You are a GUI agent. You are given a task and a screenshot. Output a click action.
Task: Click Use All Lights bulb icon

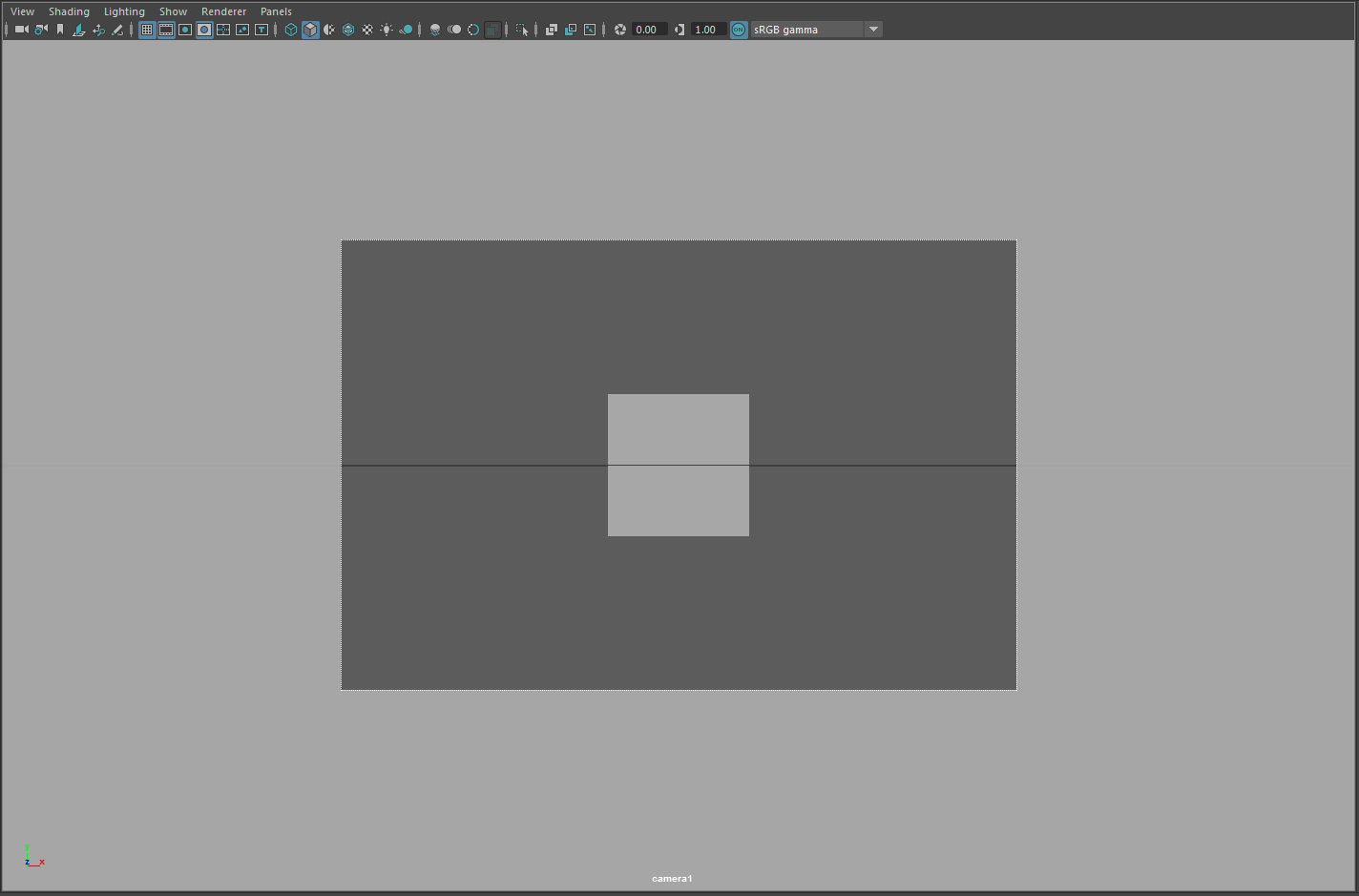pos(387,30)
